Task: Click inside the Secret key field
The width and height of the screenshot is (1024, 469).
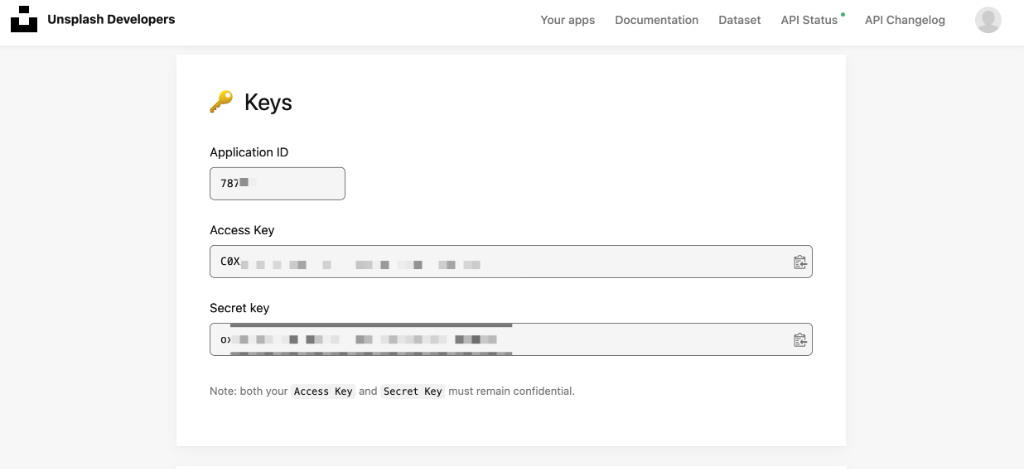Action: pyautogui.click(x=511, y=340)
